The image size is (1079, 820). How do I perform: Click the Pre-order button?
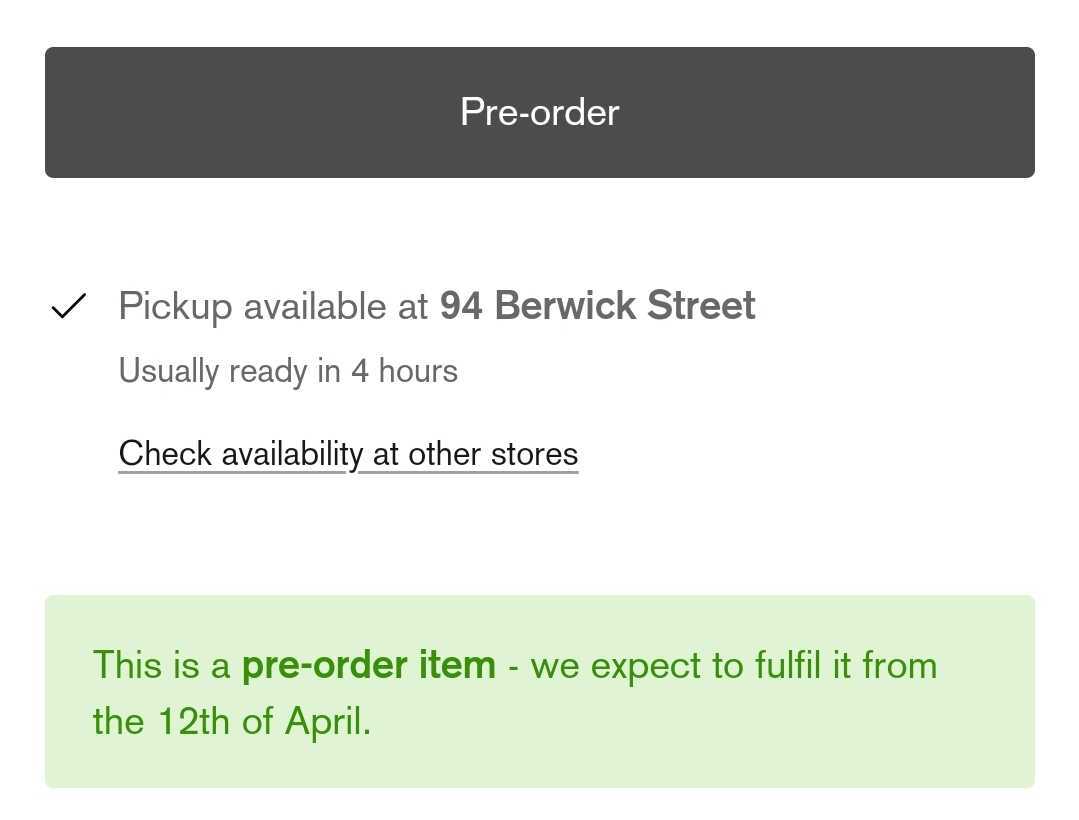539,112
